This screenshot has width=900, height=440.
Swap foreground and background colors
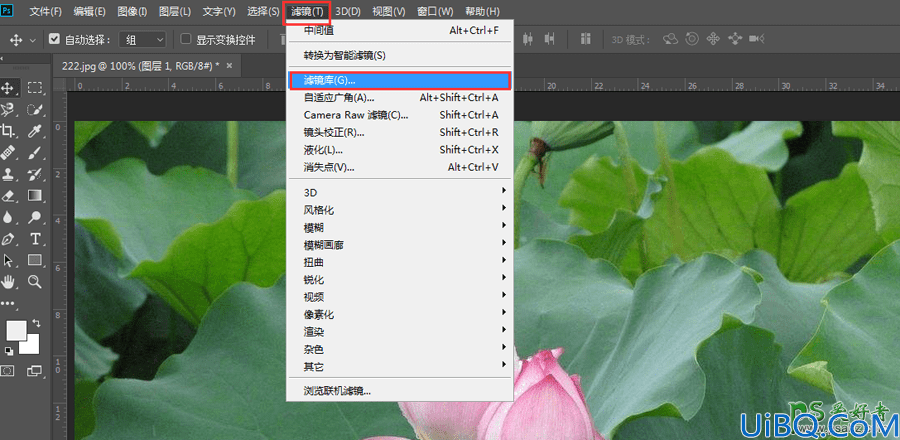[37, 324]
